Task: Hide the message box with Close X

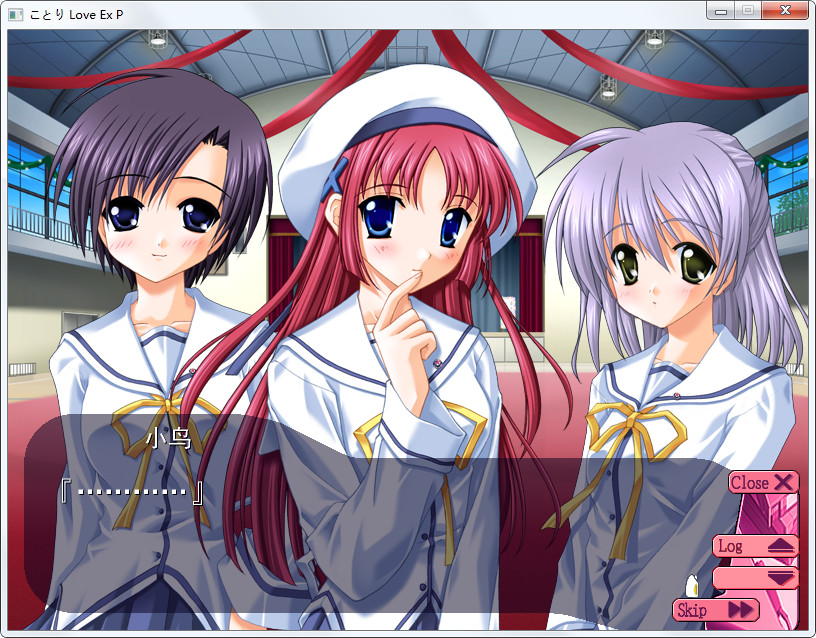Action: (763, 482)
